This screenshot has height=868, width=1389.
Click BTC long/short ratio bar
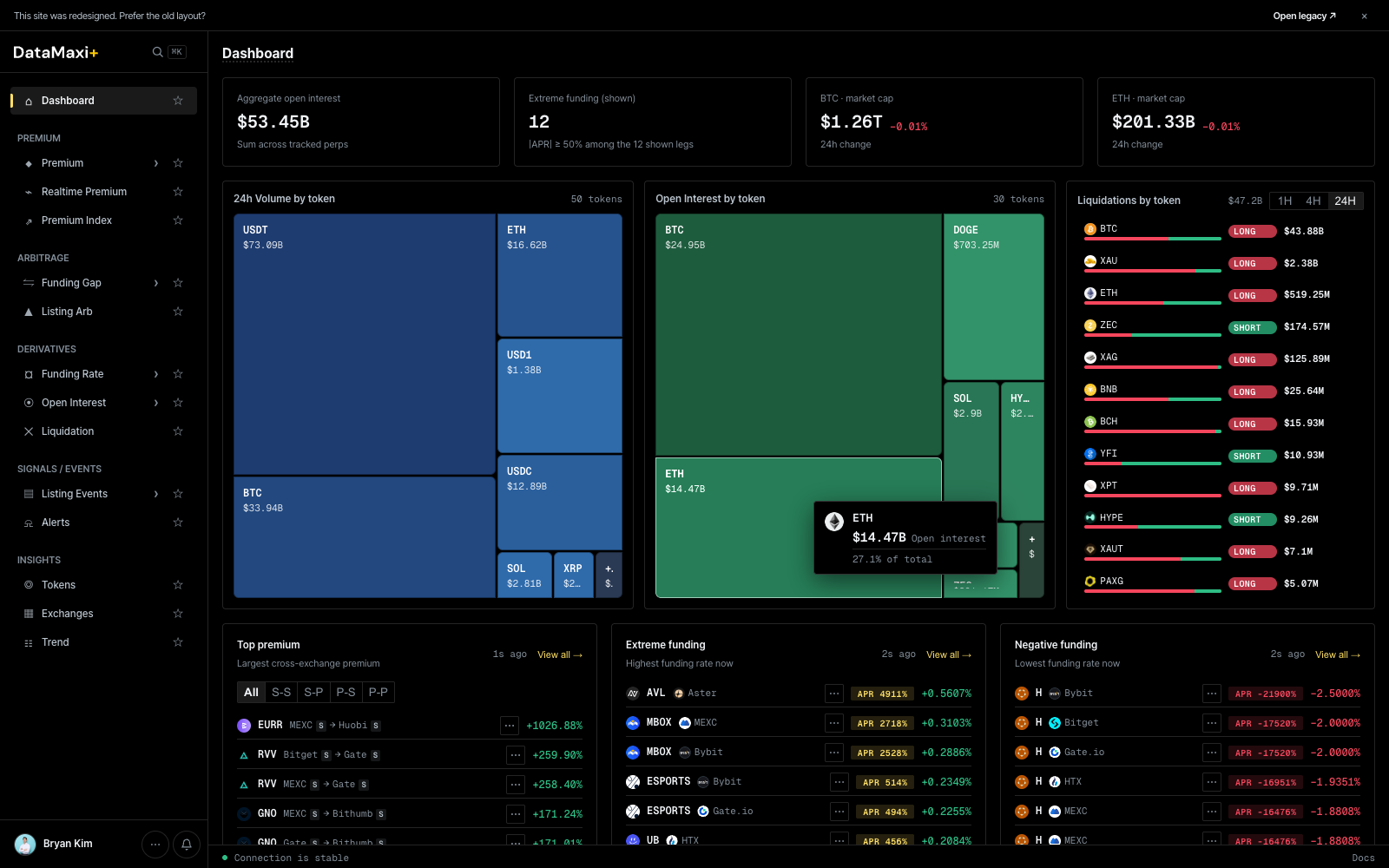pos(1153,239)
